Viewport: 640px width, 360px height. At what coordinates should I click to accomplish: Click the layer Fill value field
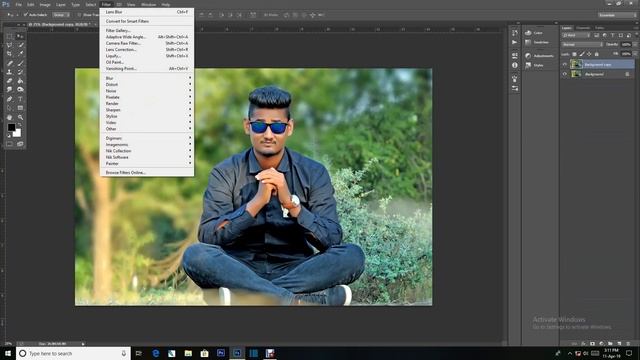626,54
